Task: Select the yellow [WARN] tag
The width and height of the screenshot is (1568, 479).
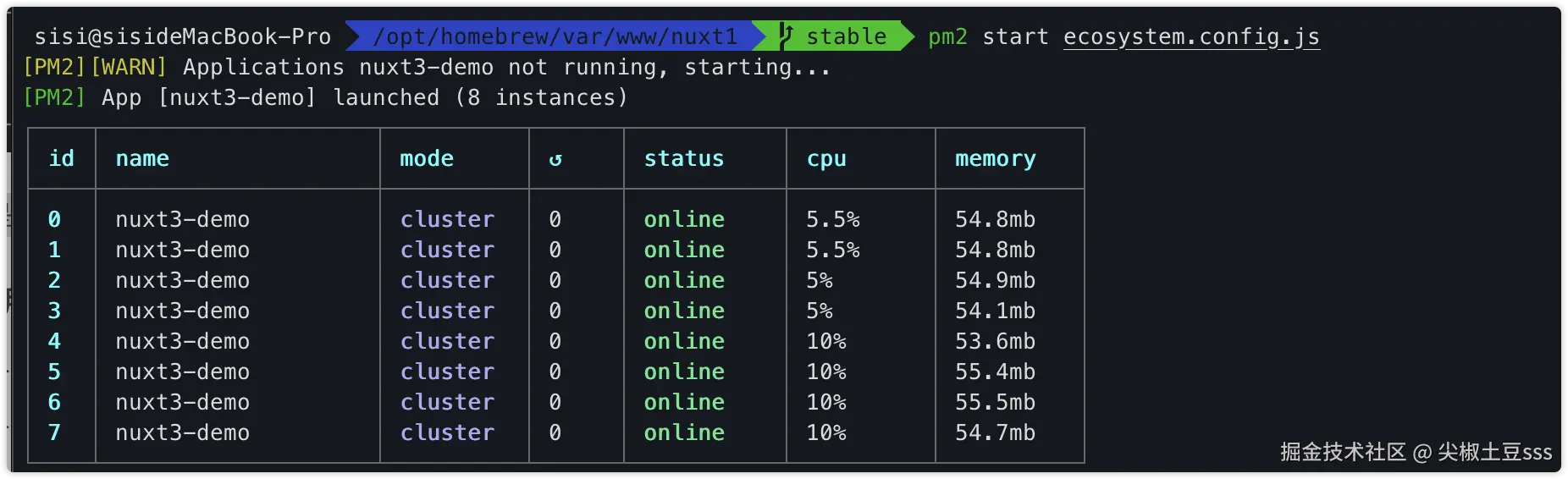Action: pos(129,68)
